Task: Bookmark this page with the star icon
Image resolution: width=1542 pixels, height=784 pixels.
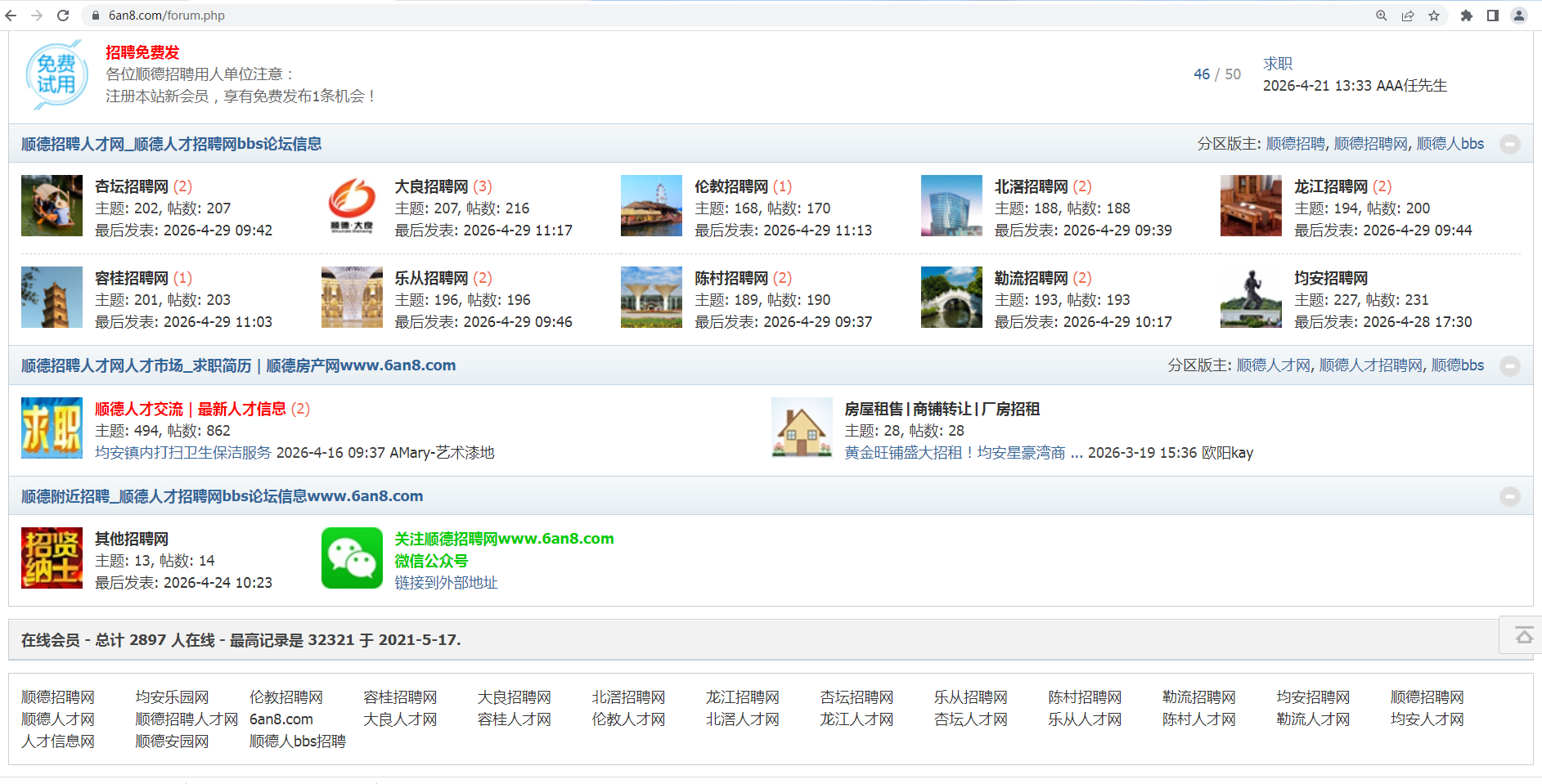Action: pos(1434,16)
